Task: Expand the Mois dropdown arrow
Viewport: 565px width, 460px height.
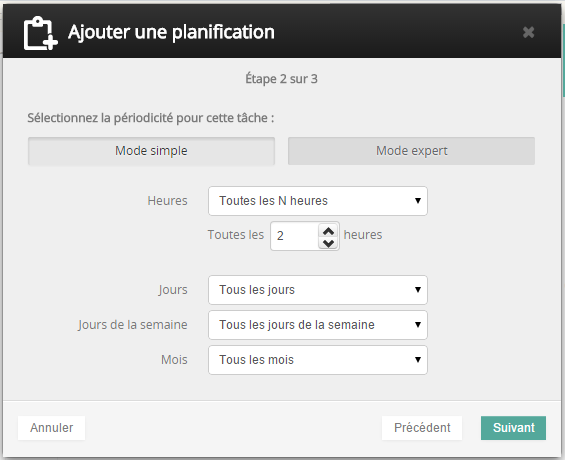Action: 418,359
